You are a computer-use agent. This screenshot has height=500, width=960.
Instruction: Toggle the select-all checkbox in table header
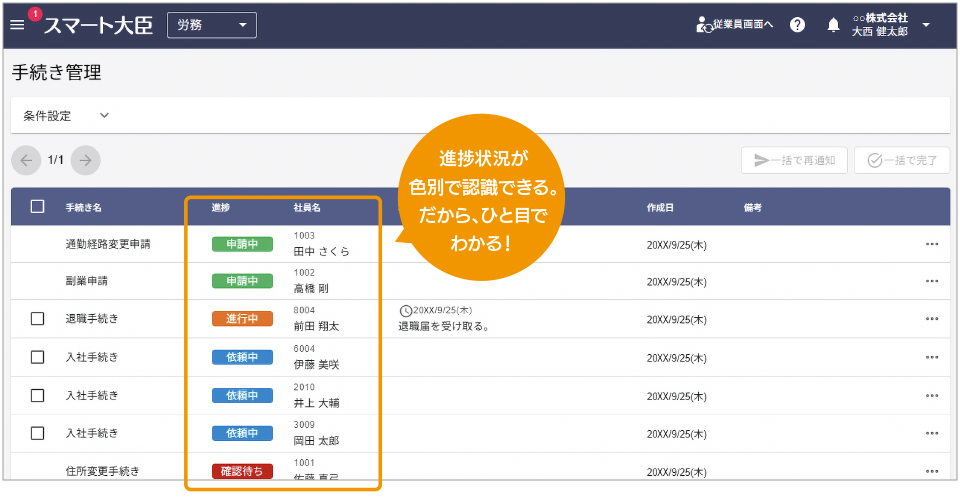tap(38, 207)
